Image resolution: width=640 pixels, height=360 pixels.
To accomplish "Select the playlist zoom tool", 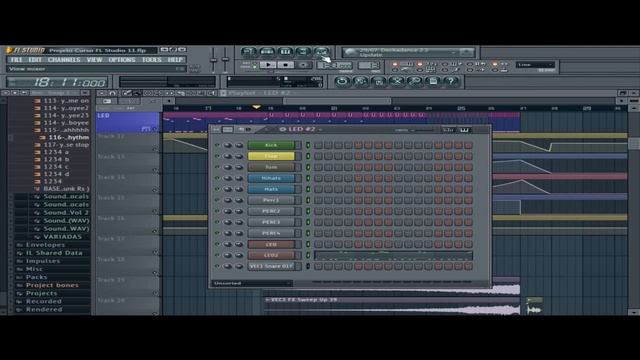I will [201, 93].
